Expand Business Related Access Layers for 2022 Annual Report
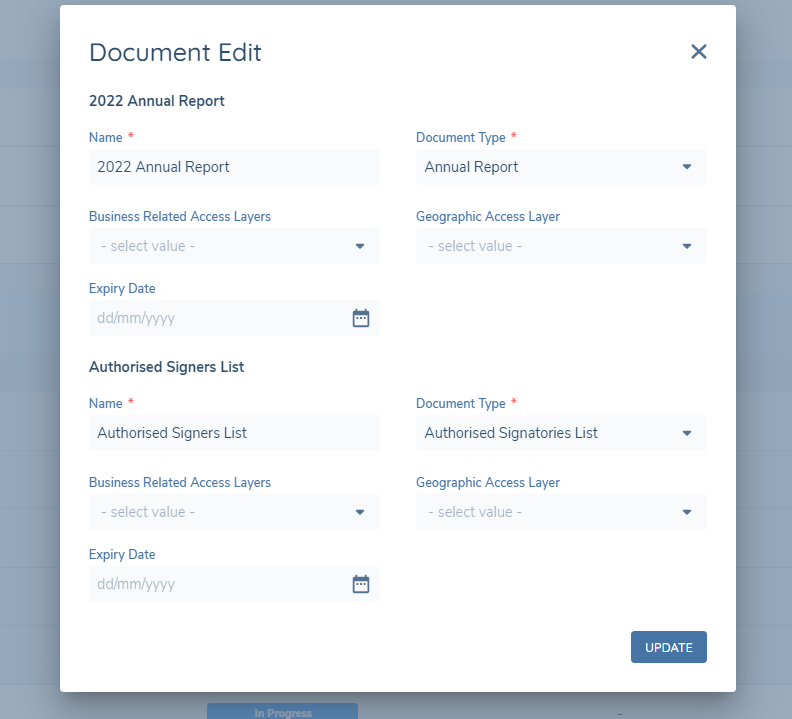The width and height of the screenshot is (792, 719). click(x=220, y=246)
